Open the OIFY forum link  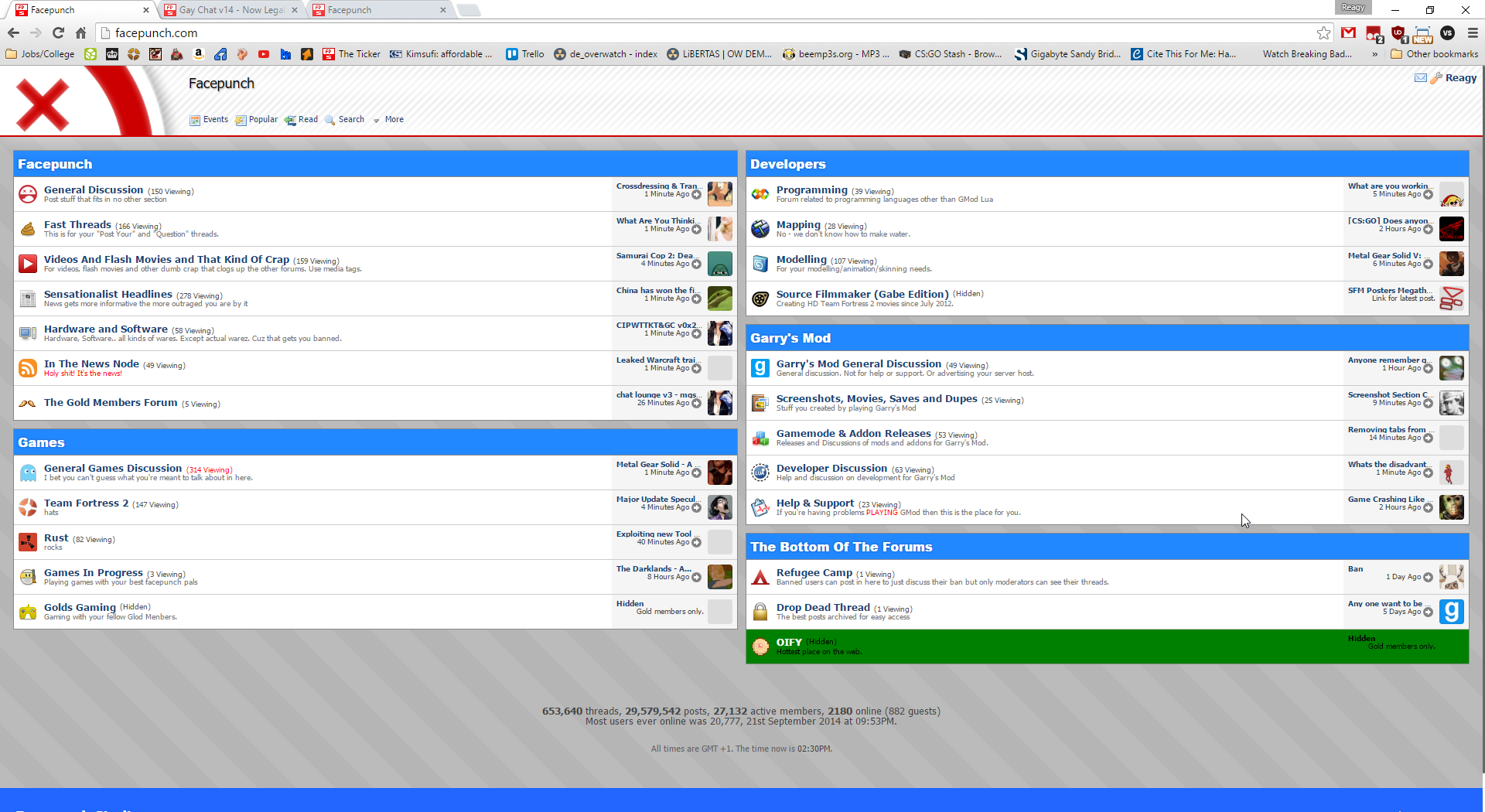click(x=789, y=642)
